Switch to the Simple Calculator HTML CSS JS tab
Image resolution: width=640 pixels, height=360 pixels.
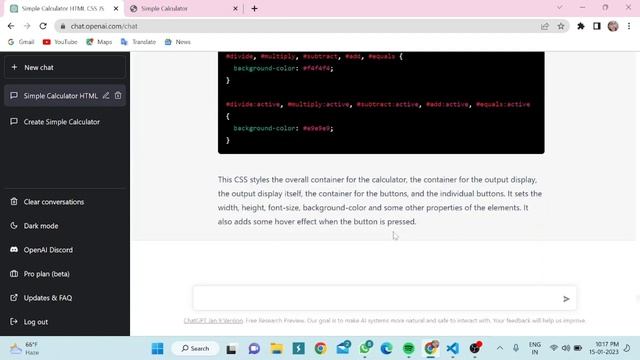(63, 9)
